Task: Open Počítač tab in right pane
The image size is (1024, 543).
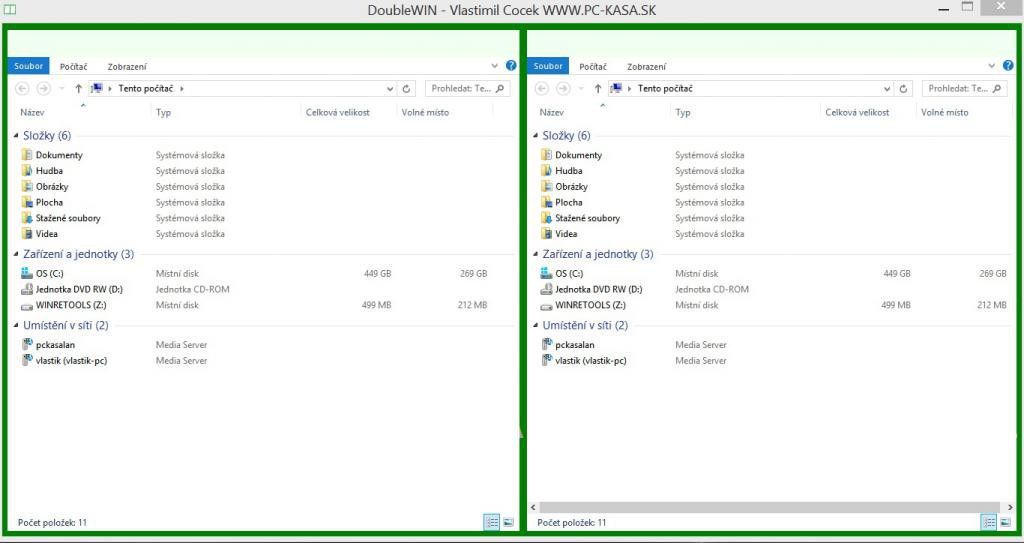Action: [593, 67]
